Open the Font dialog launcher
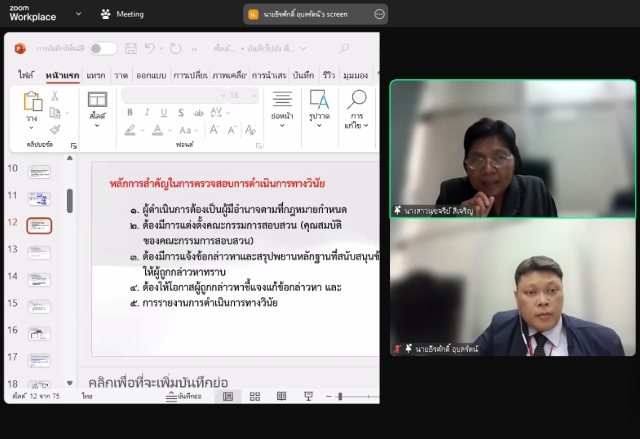 click(259, 146)
